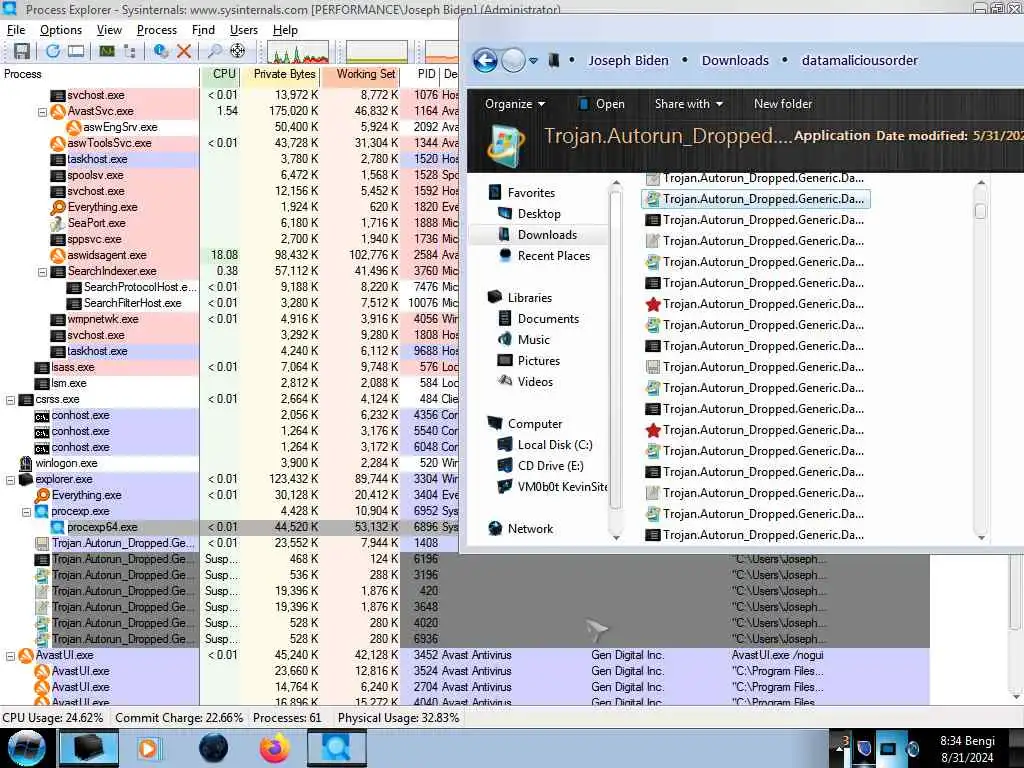Click the Music library icon
This screenshot has width=1024, height=768.
click(x=505, y=340)
